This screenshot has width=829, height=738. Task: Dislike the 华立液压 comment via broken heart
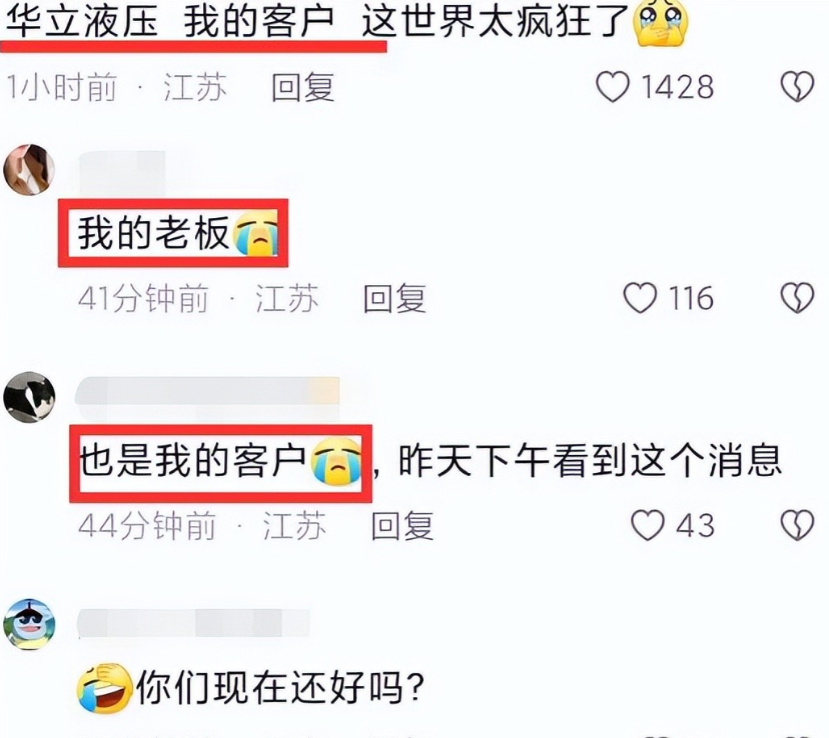click(797, 87)
